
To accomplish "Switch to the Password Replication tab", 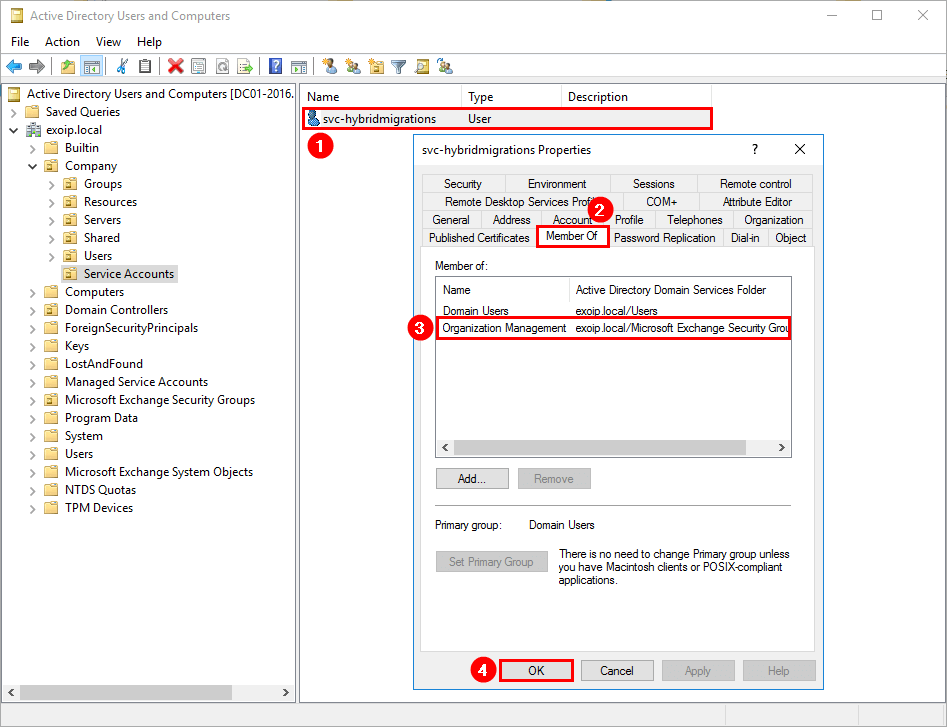I will click(664, 238).
